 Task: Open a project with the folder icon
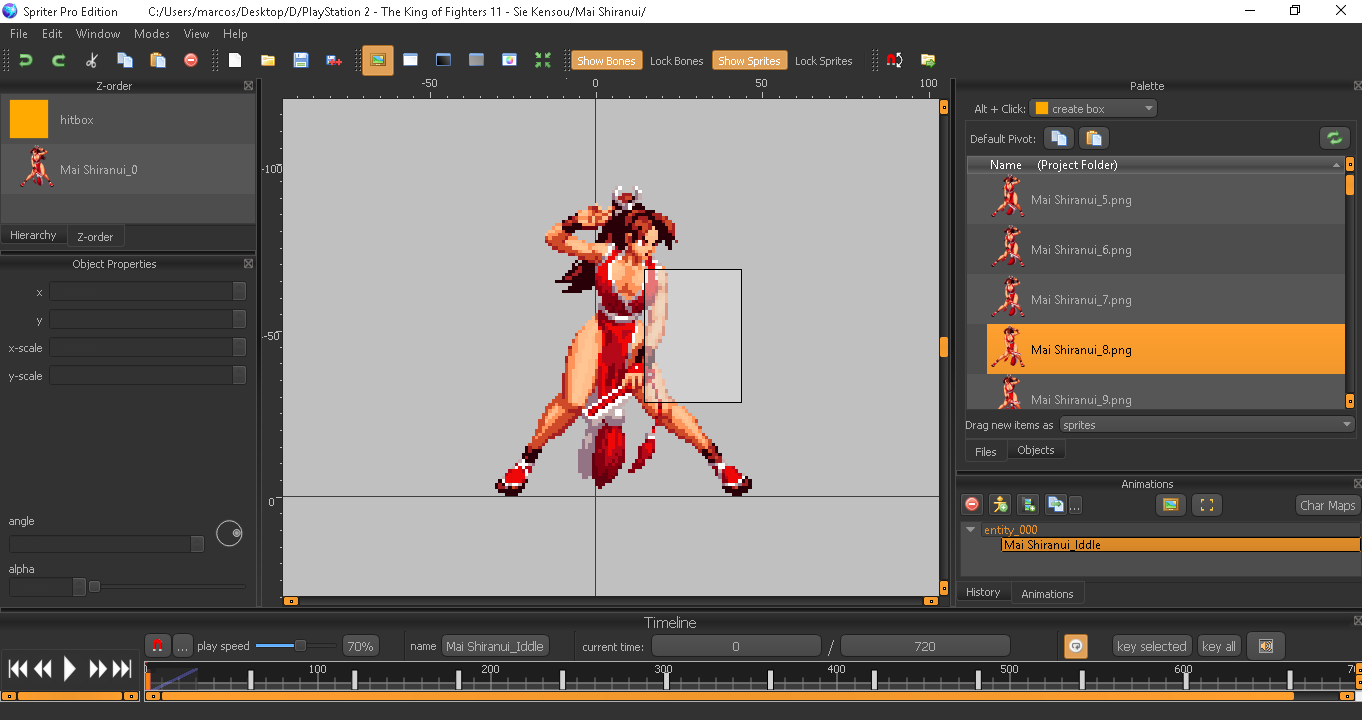pos(268,60)
